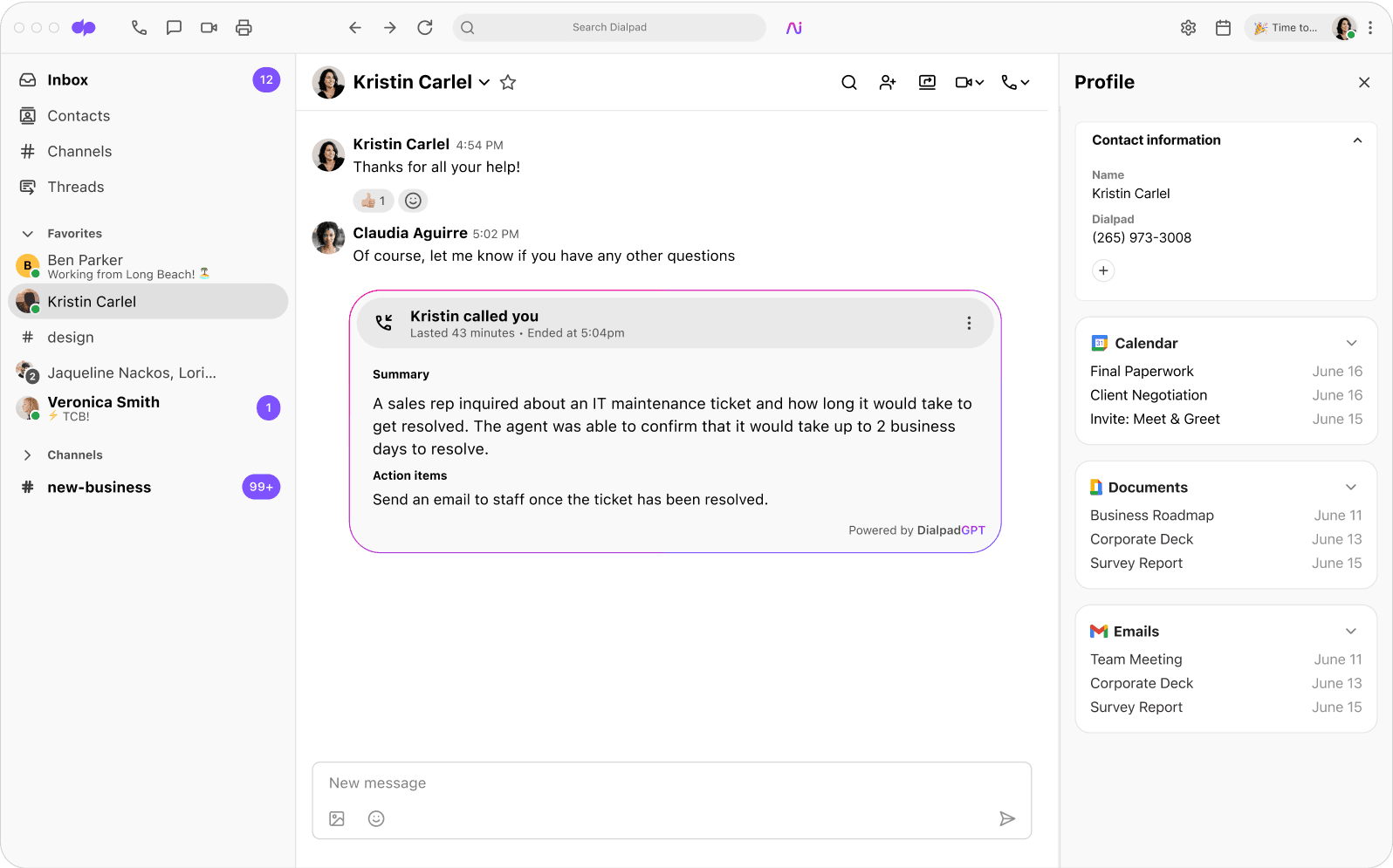Start a new message from top bar icon
This screenshot has width=1393, height=868.
[174, 28]
